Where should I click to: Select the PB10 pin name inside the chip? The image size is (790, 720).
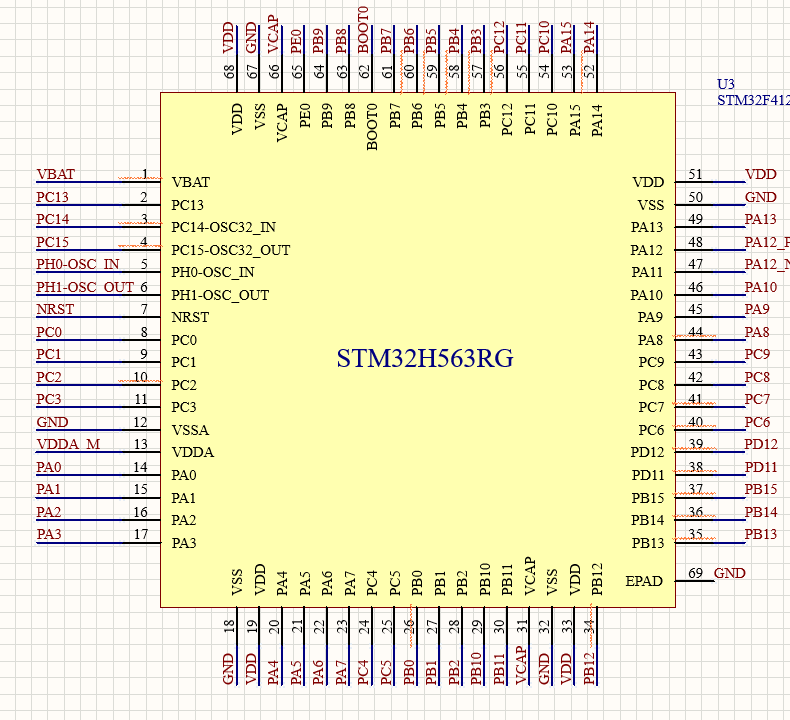[485, 579]
